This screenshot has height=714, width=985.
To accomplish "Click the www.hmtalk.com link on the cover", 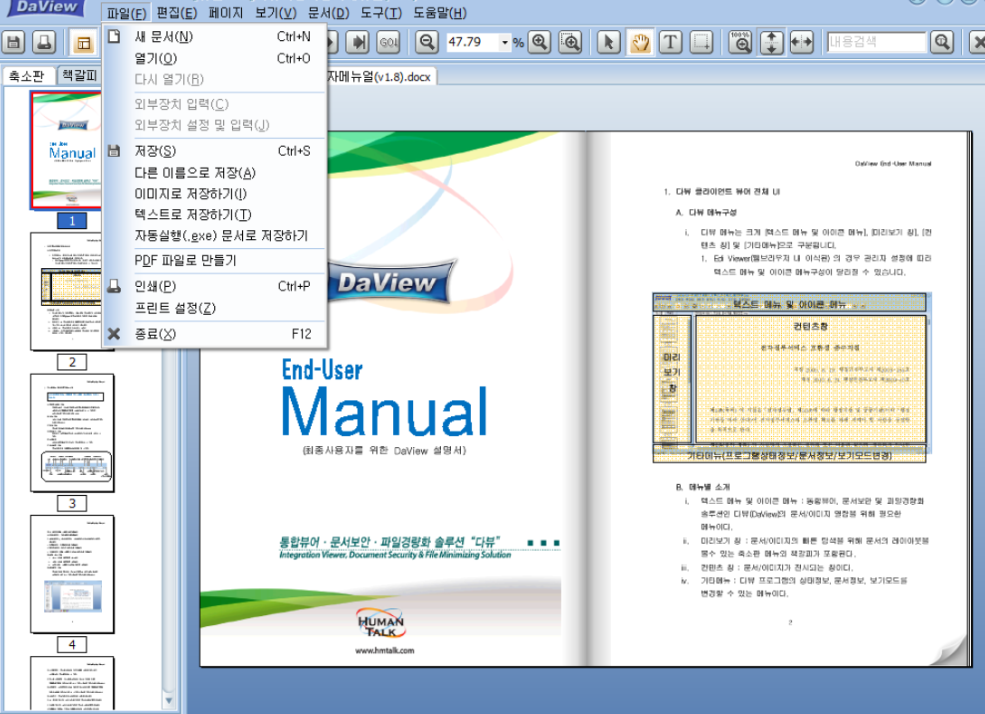I will click(x=384, y=651).
